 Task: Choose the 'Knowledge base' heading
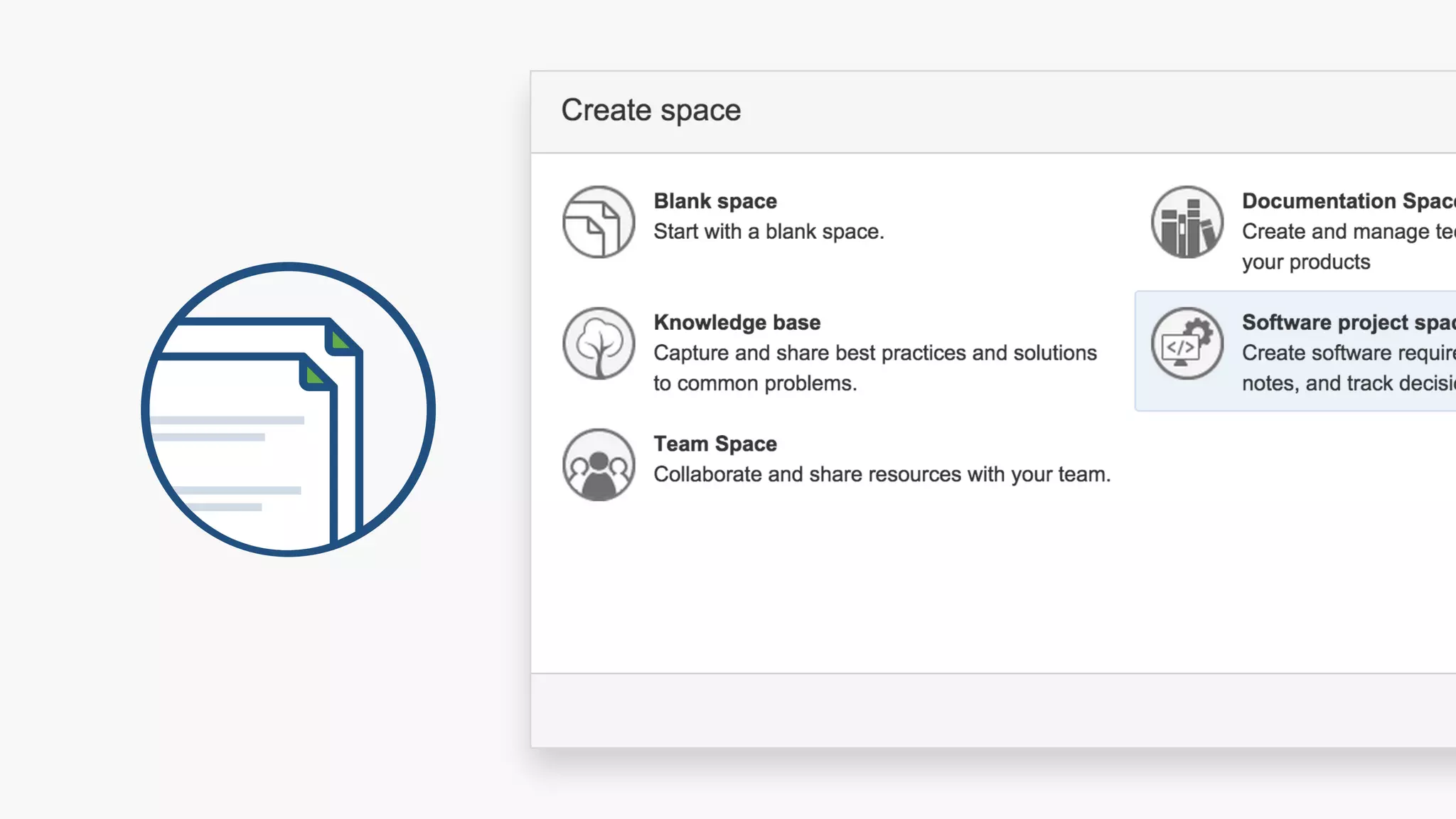click(737, 323)
